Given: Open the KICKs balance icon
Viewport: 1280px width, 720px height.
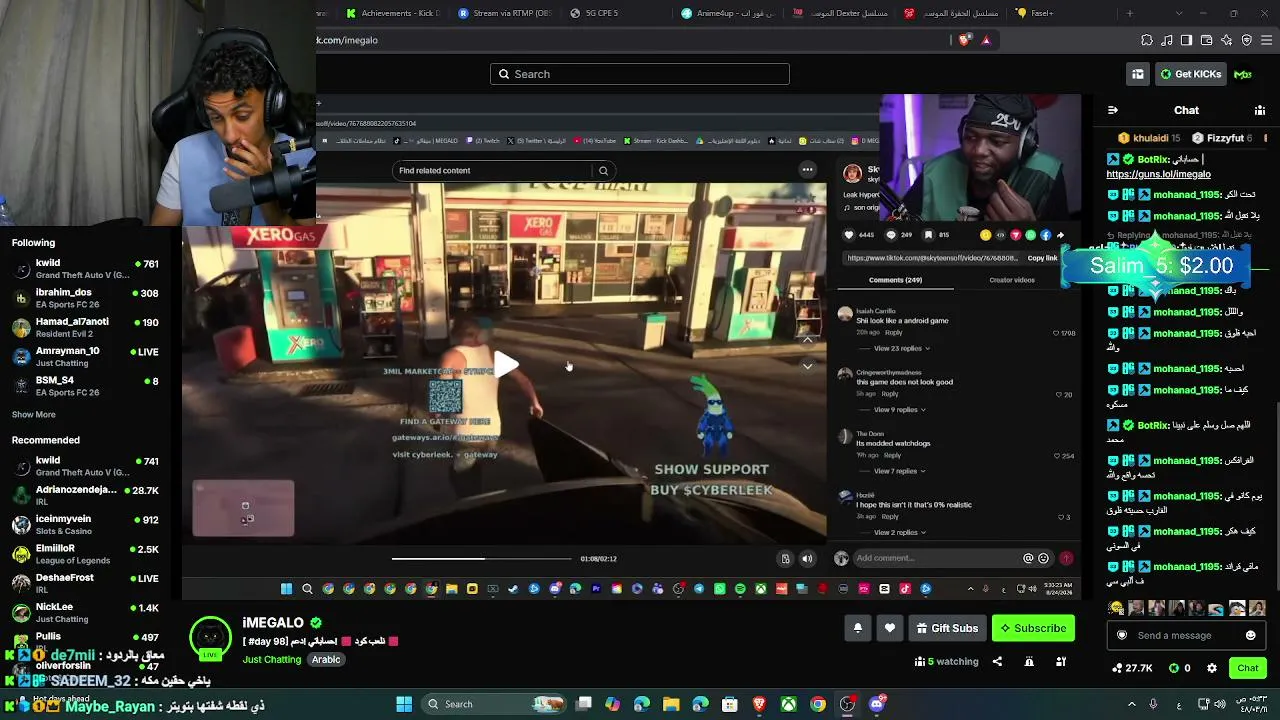Looking at the screenshot, I should (x=1180, y=668).
